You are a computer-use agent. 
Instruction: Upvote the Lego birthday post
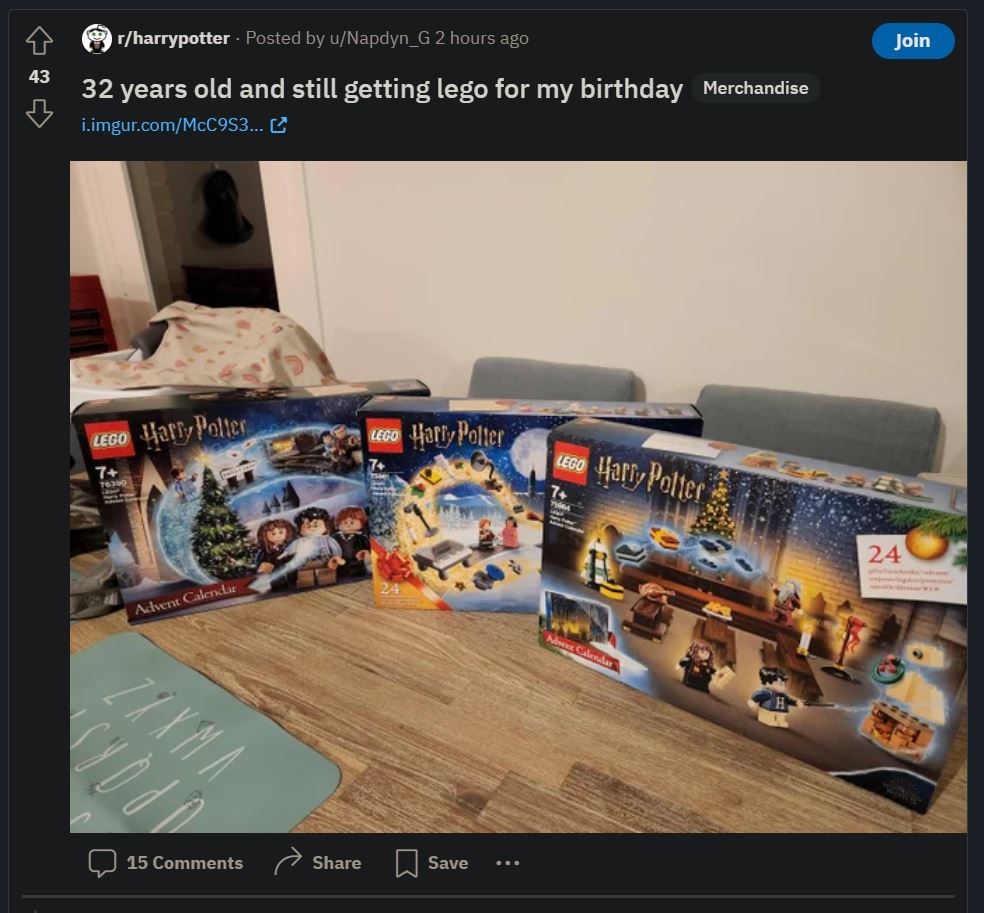39,40
